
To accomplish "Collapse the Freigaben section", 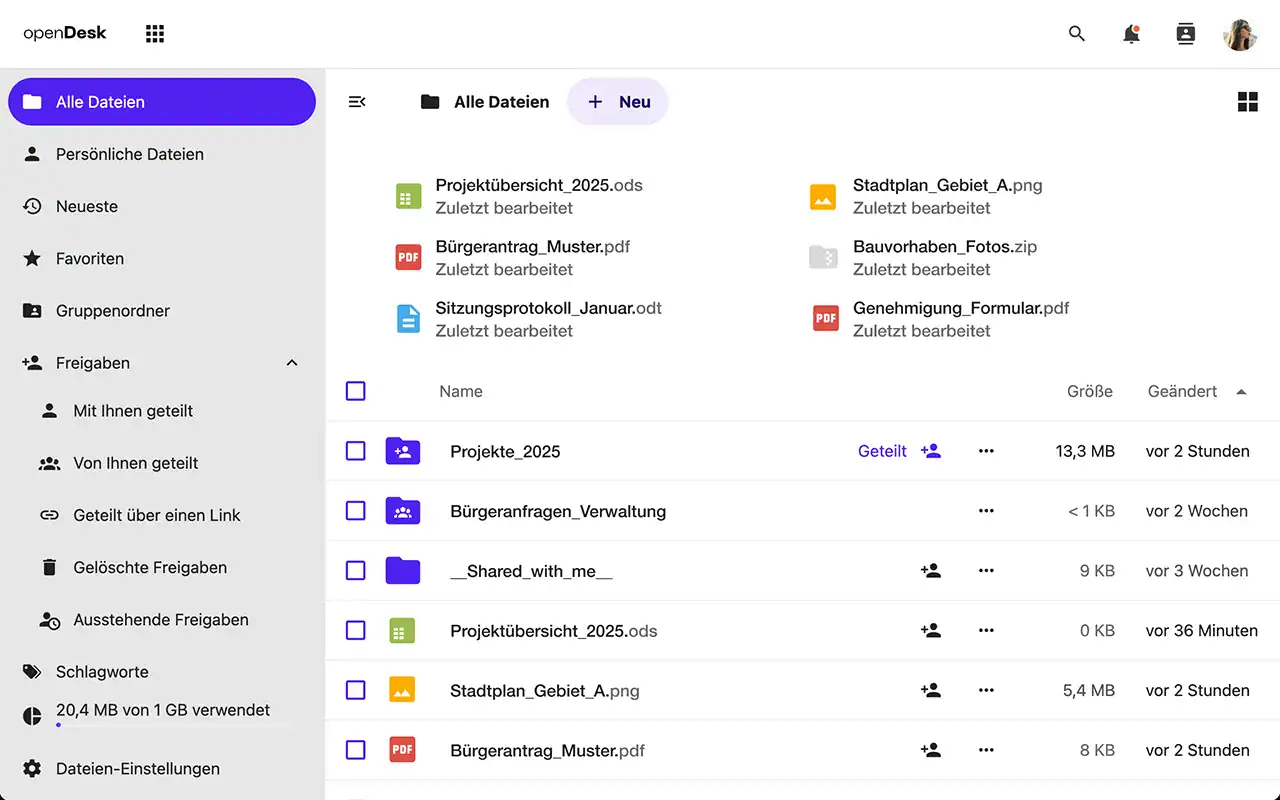I will click(291, 362).
